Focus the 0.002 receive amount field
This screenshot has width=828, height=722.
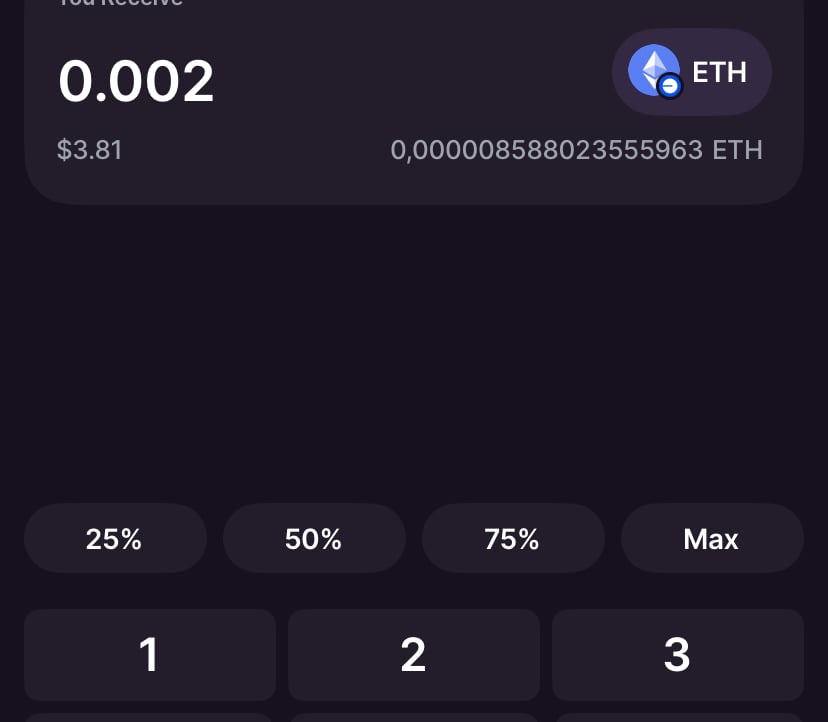point(136,81)
